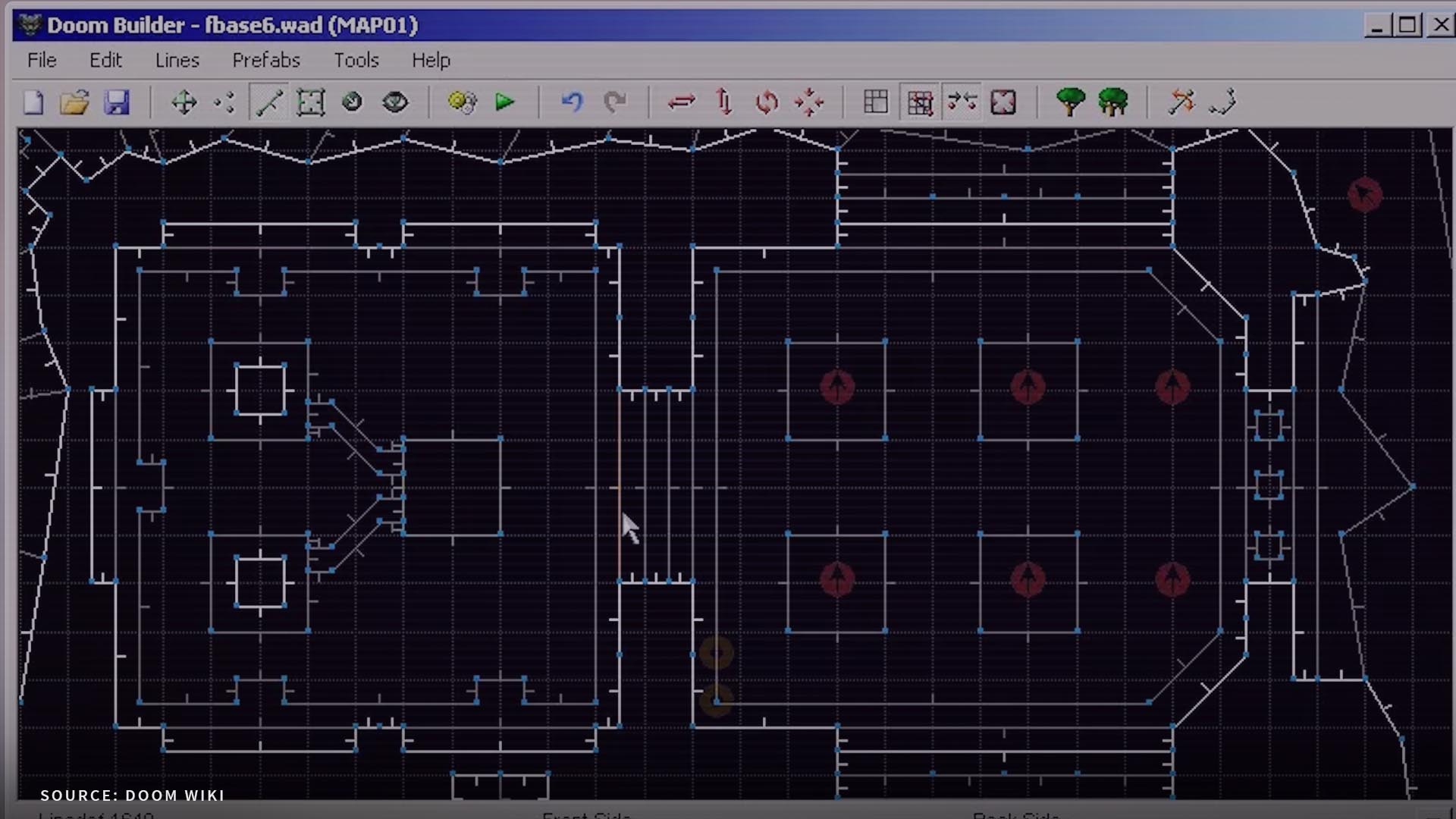Open the Edit menu

click(105, 60)
